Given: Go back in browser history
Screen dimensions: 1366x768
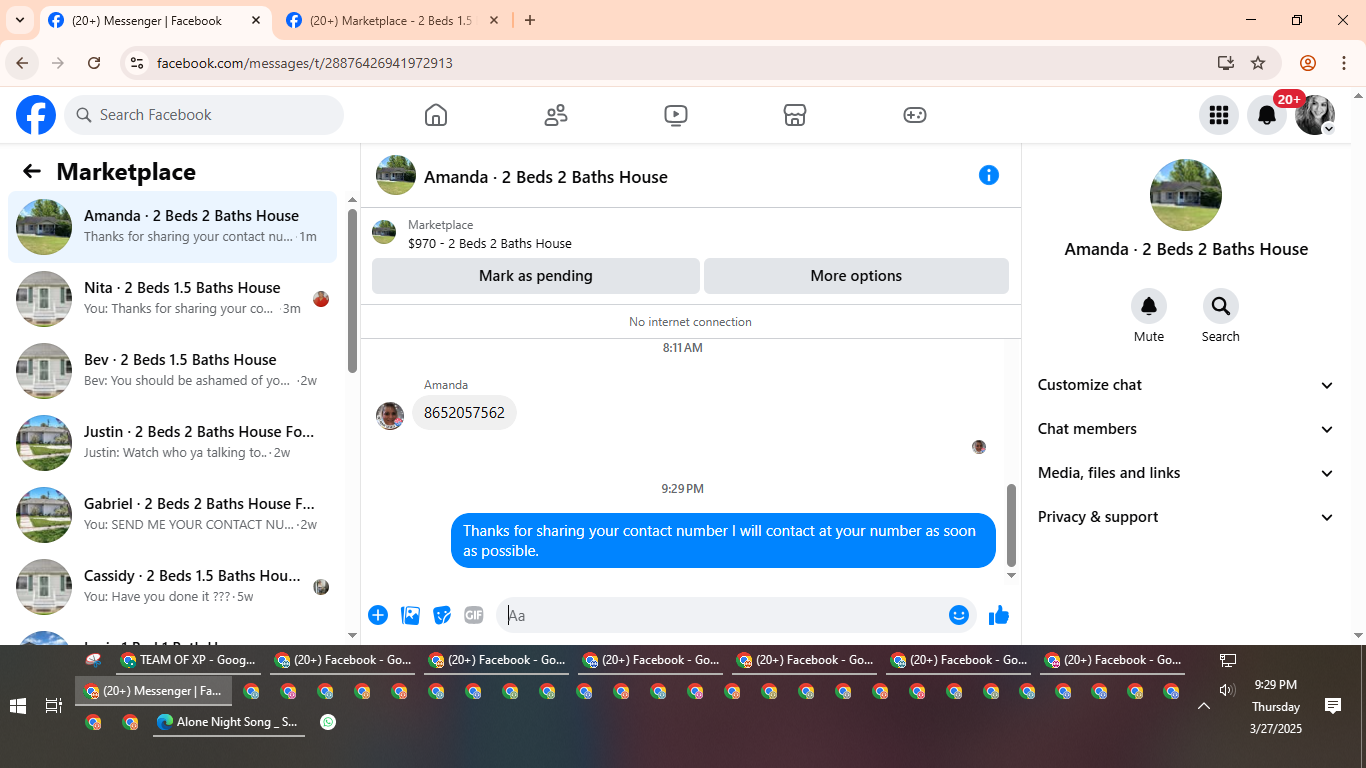Looking at the screenshot, I should click(22, 63).
